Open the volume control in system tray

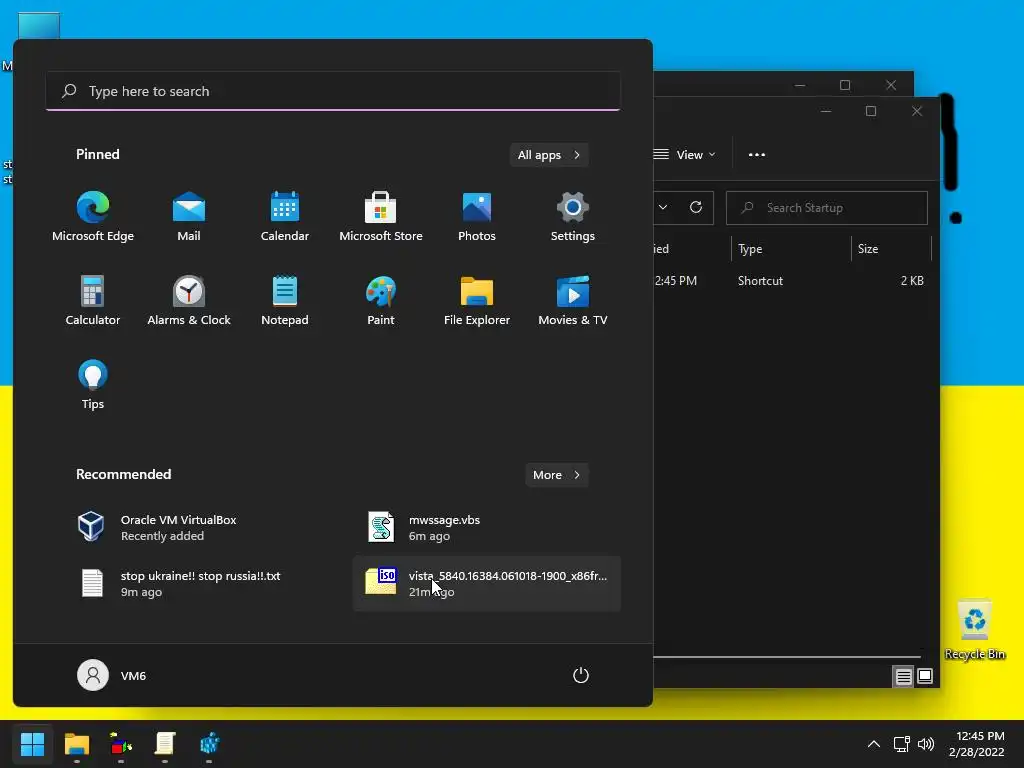(x=926, y=744)
